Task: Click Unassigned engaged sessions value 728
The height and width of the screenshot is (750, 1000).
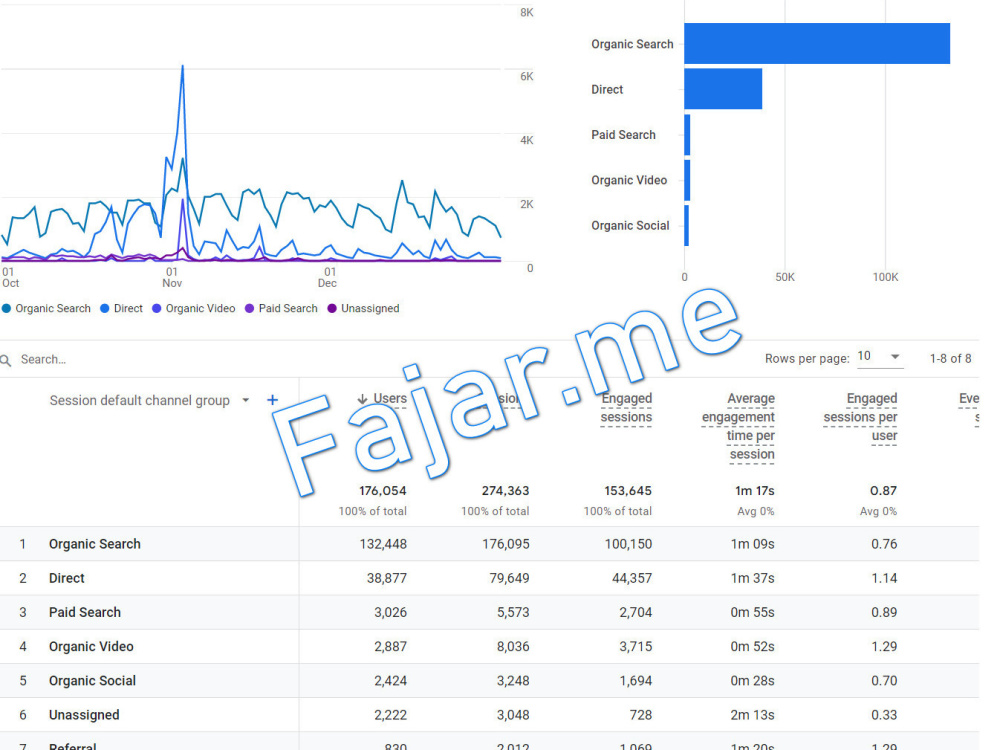Action: pyautogui.click(x=641, y=715)
